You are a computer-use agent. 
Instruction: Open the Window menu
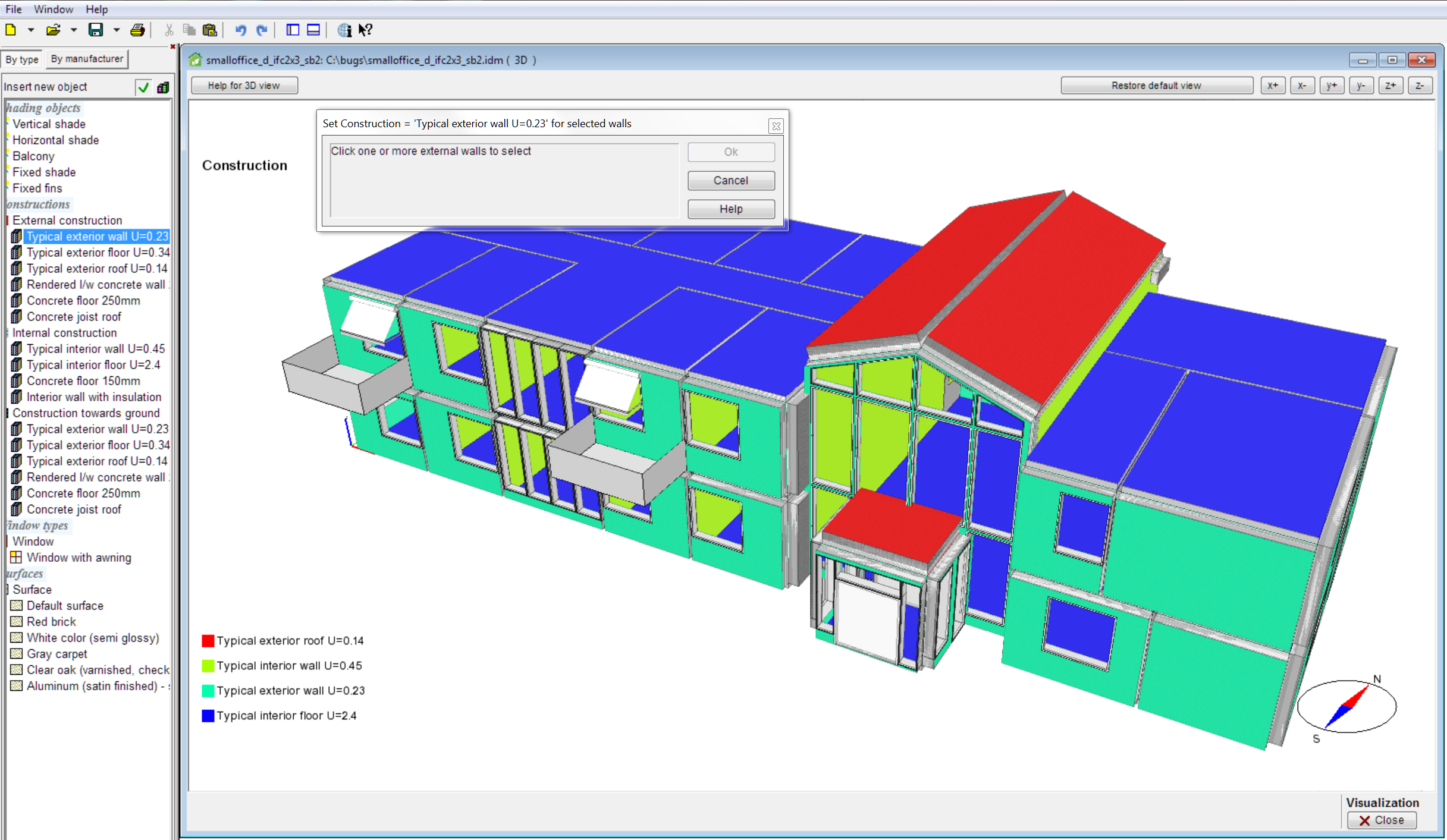point(54,9)
